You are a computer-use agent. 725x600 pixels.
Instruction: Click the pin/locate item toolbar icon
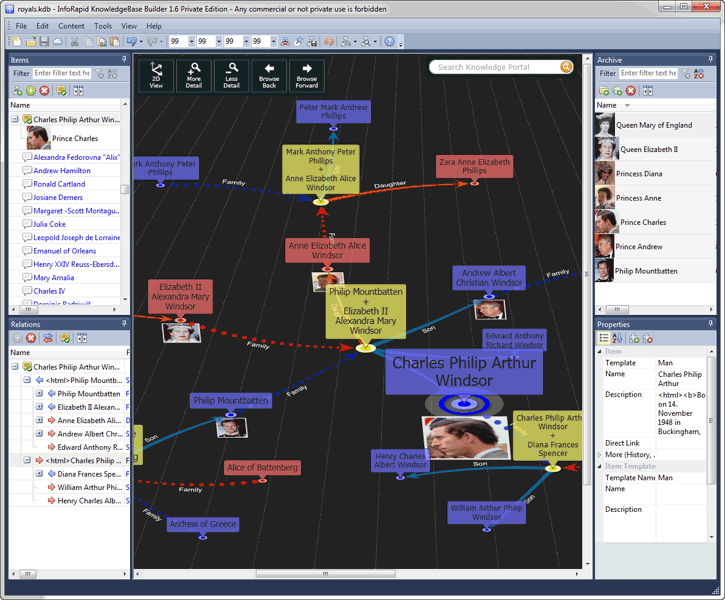(299, 42)
